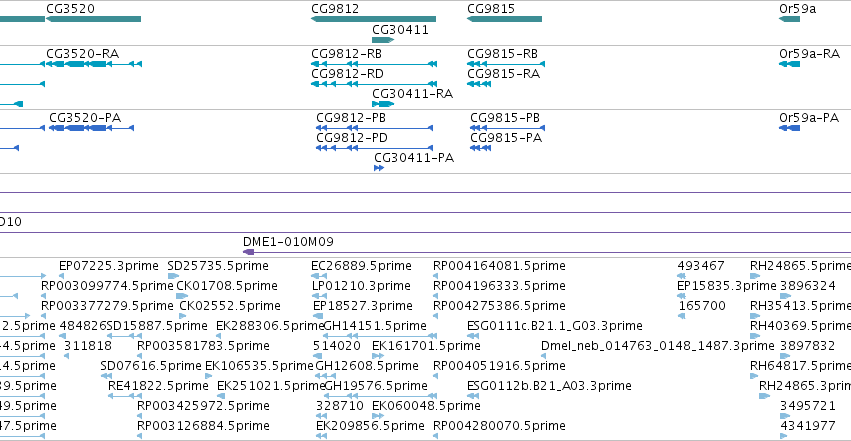Open the CG9812-RB transcript
Screen dimensions: 851x441
374,64
